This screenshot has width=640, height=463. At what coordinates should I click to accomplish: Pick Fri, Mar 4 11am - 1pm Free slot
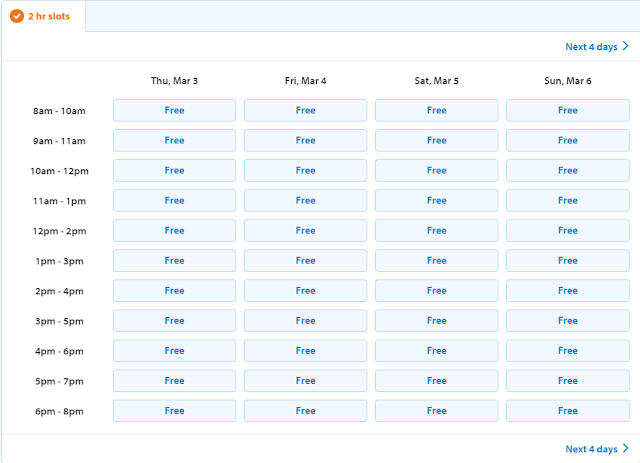click(x=305, y=200)
